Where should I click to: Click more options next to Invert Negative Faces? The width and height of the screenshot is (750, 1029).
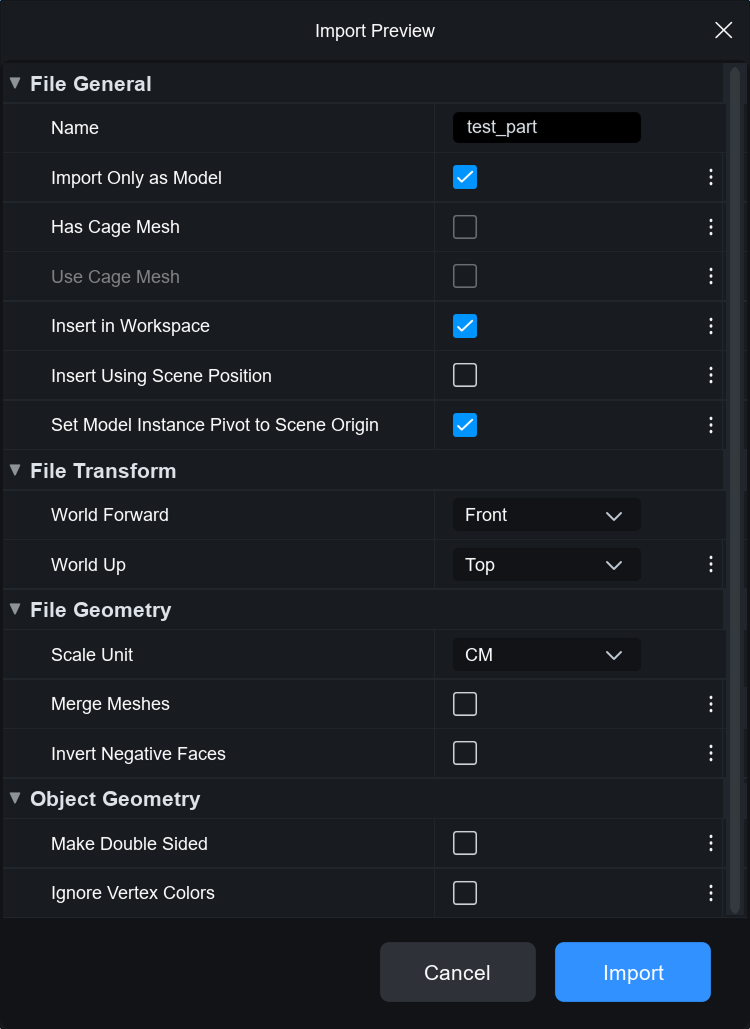click(711, 753)
